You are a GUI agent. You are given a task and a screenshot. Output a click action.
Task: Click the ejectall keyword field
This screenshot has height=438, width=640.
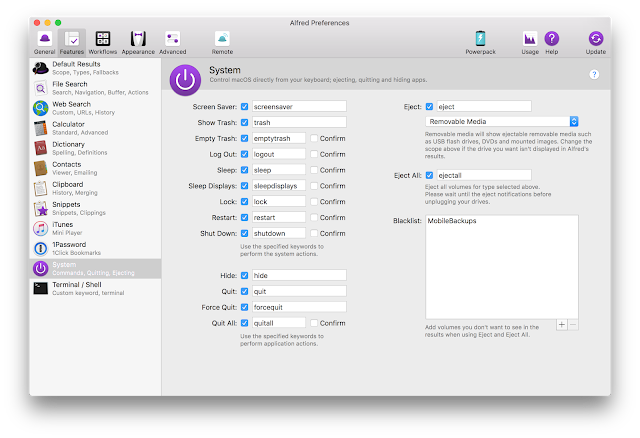(484, 175)
